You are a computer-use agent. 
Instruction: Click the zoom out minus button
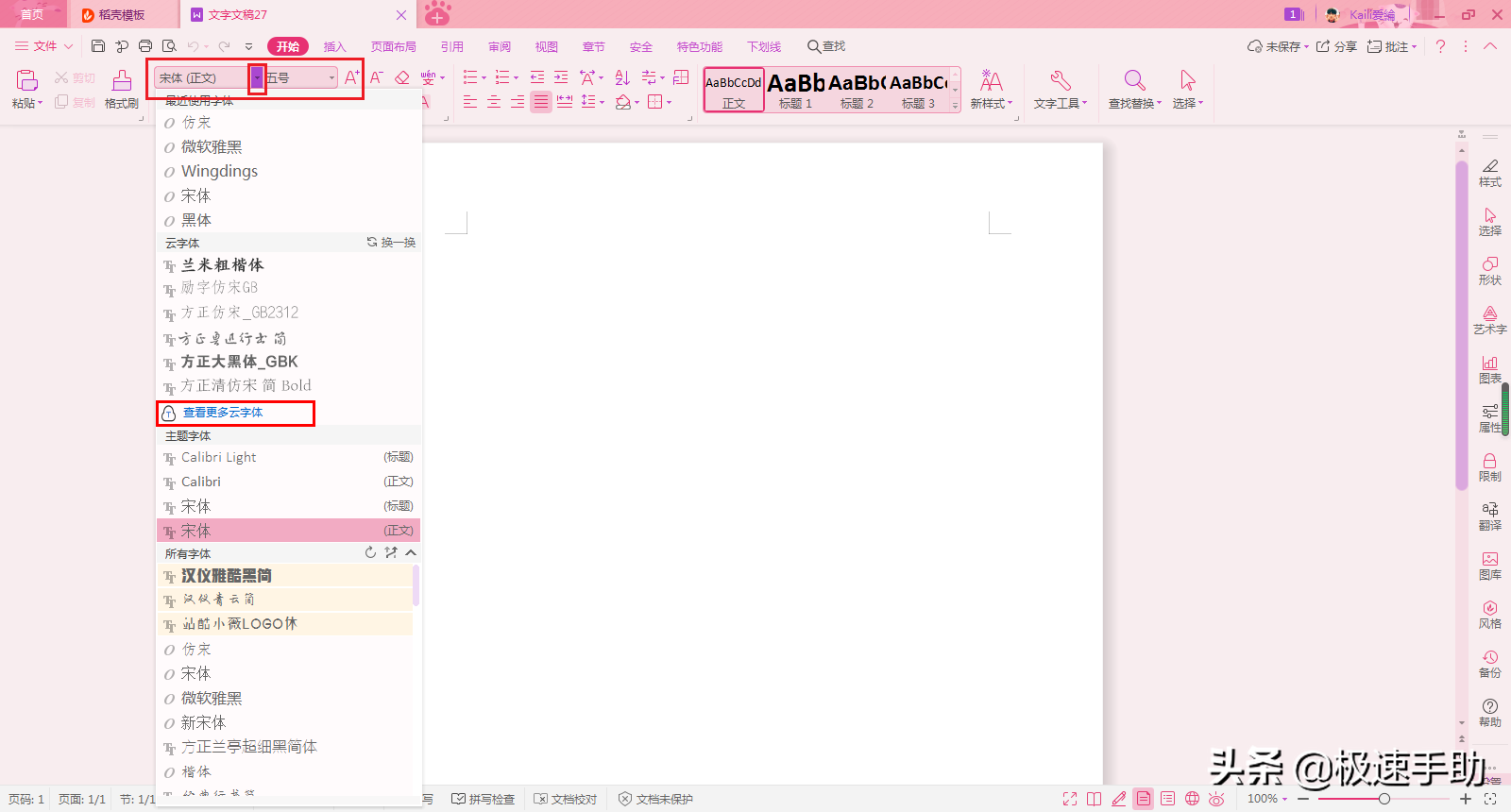click(1303, 799)
